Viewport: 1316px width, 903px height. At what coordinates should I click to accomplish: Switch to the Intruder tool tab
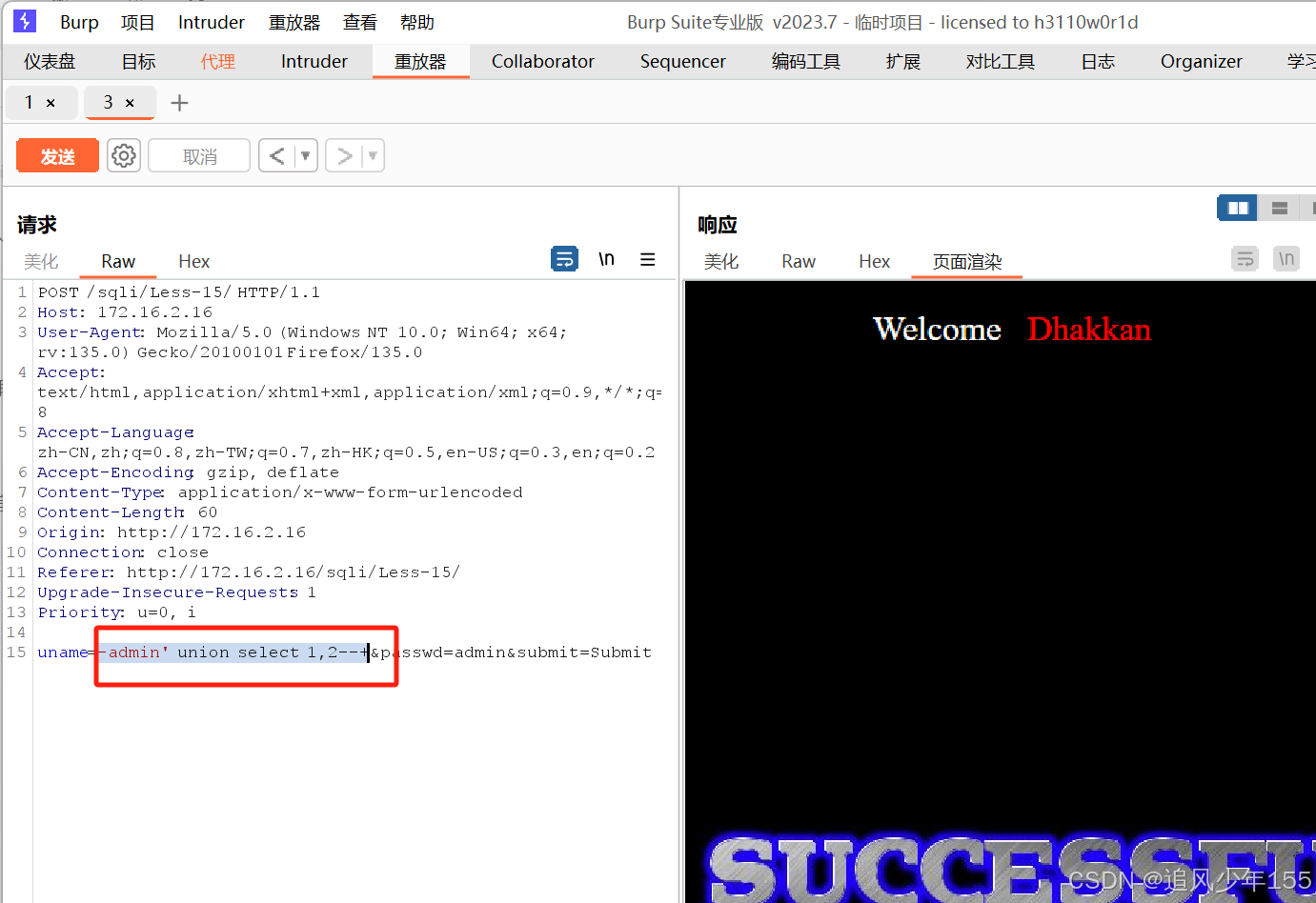pos(314,61)
